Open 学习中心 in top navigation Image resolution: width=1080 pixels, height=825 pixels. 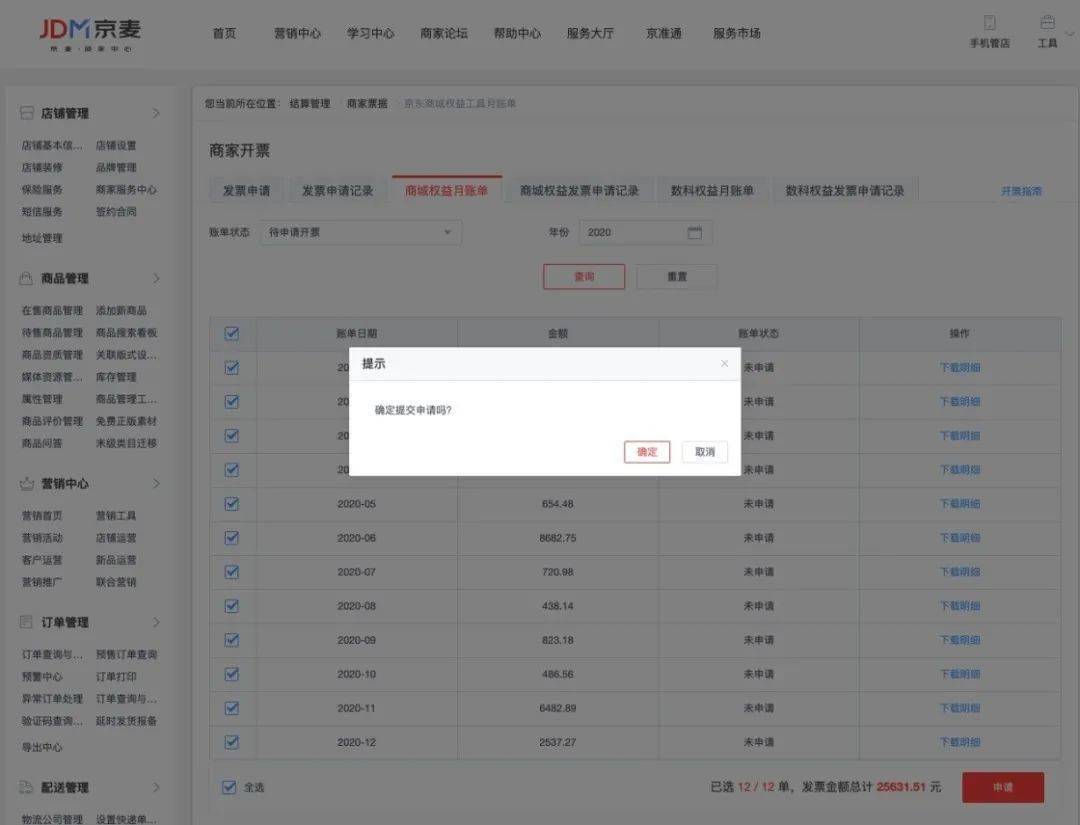pyautogui.click(x=370, y=33)
